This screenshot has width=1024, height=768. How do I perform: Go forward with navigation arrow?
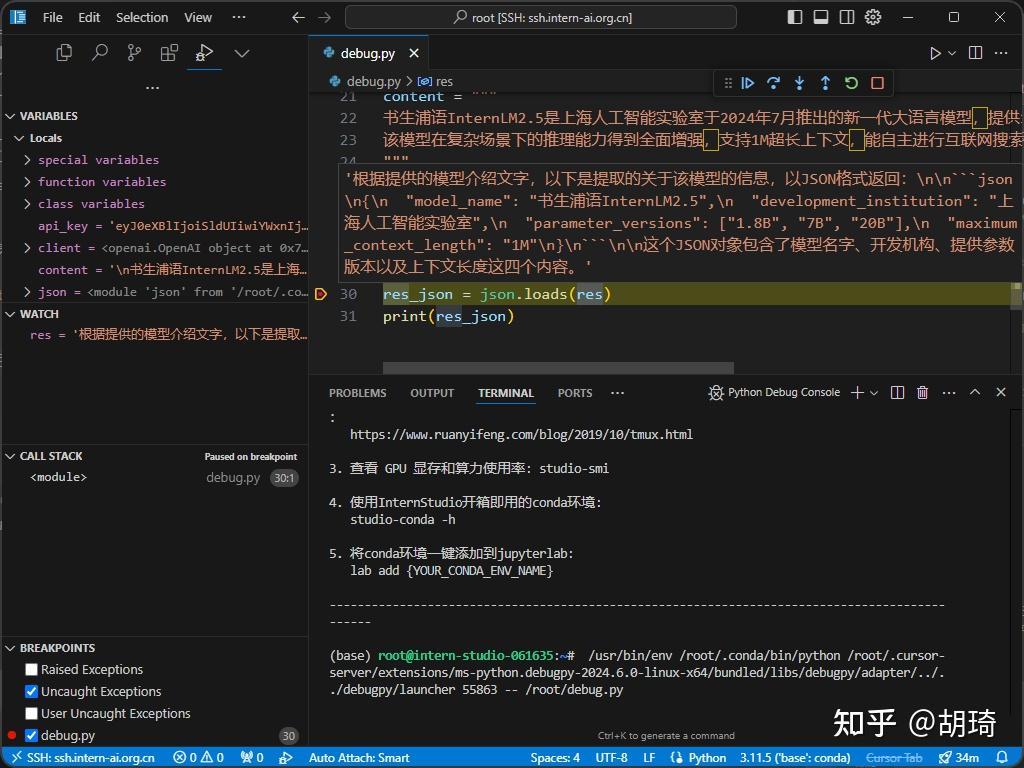(324, 18)
